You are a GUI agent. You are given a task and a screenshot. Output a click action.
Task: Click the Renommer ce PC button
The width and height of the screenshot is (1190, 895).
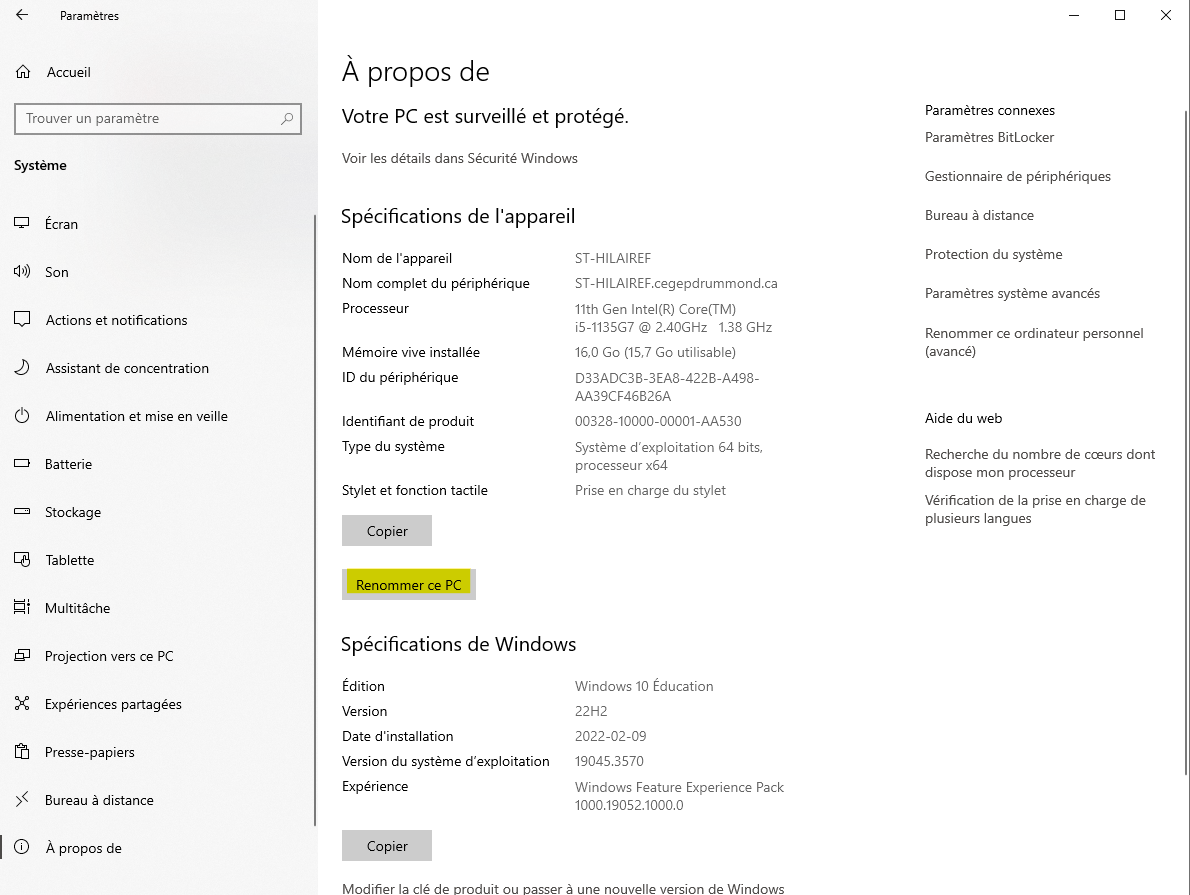408,584
